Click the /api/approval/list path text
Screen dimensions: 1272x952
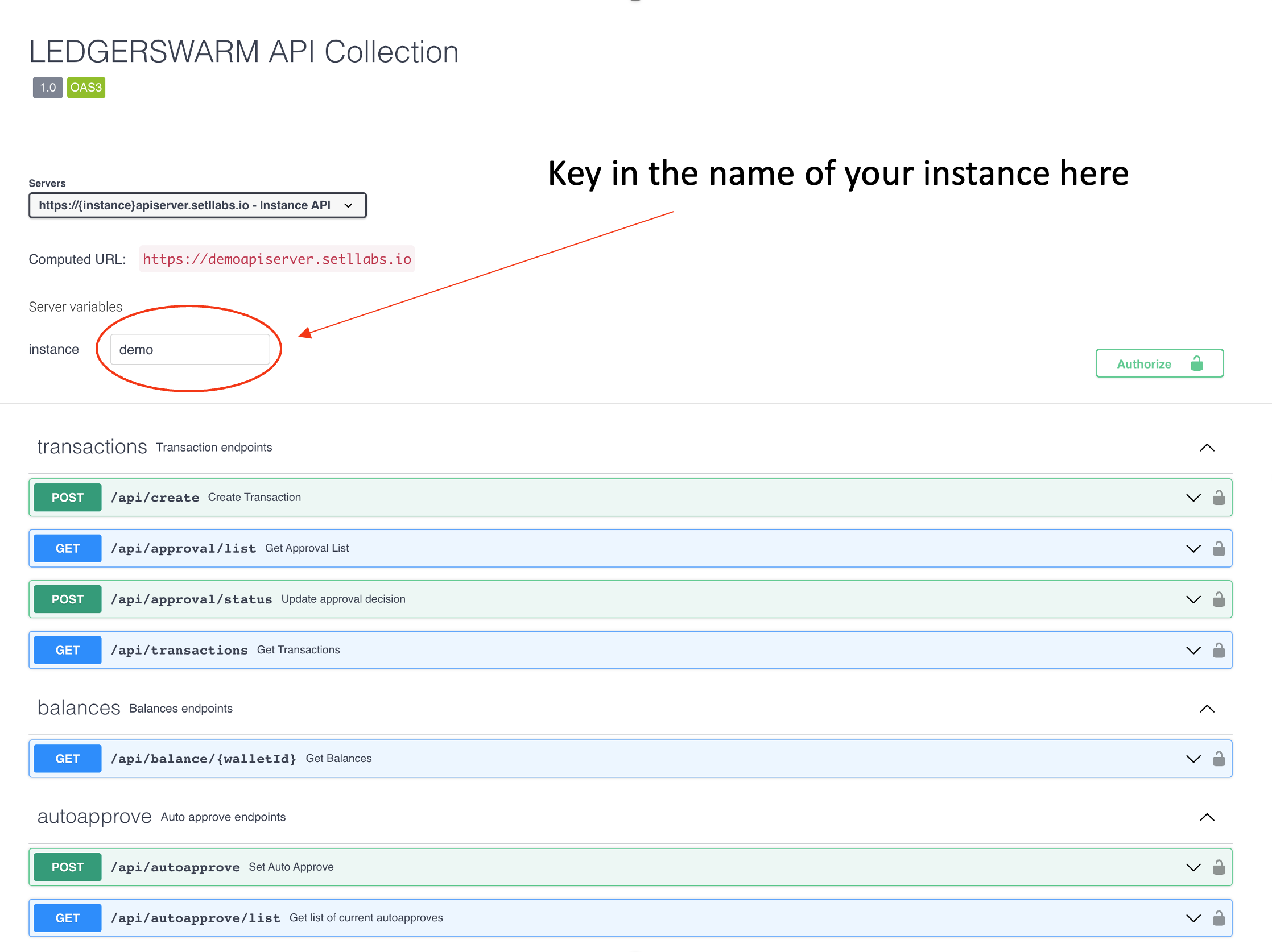coord(183,548)
